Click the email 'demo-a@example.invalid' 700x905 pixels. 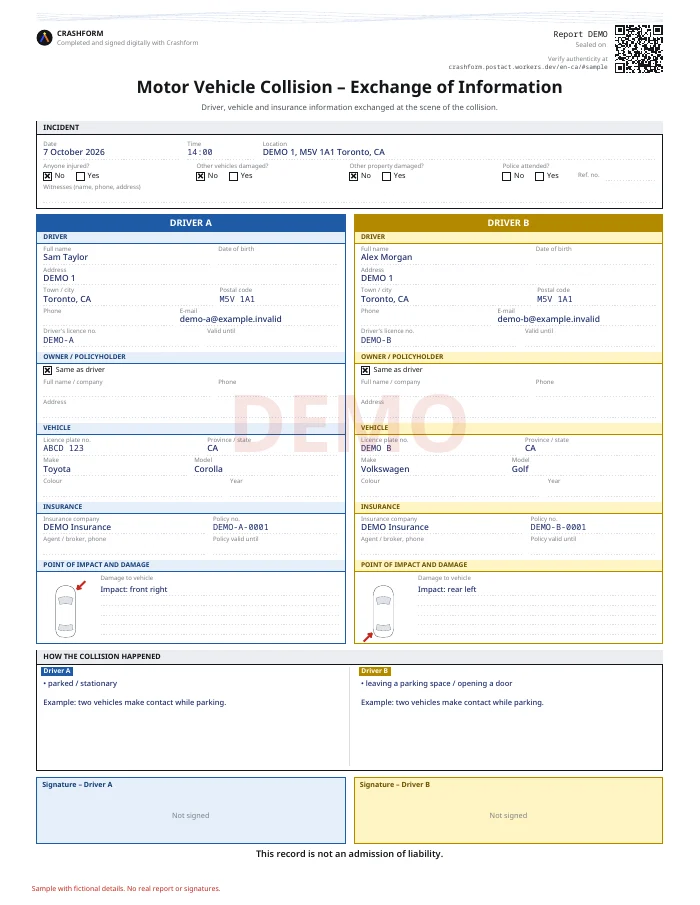tap(230, 319)
